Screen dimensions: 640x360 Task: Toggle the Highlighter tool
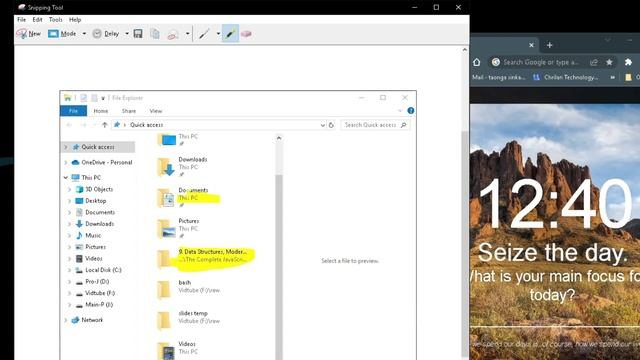(231, 34)
